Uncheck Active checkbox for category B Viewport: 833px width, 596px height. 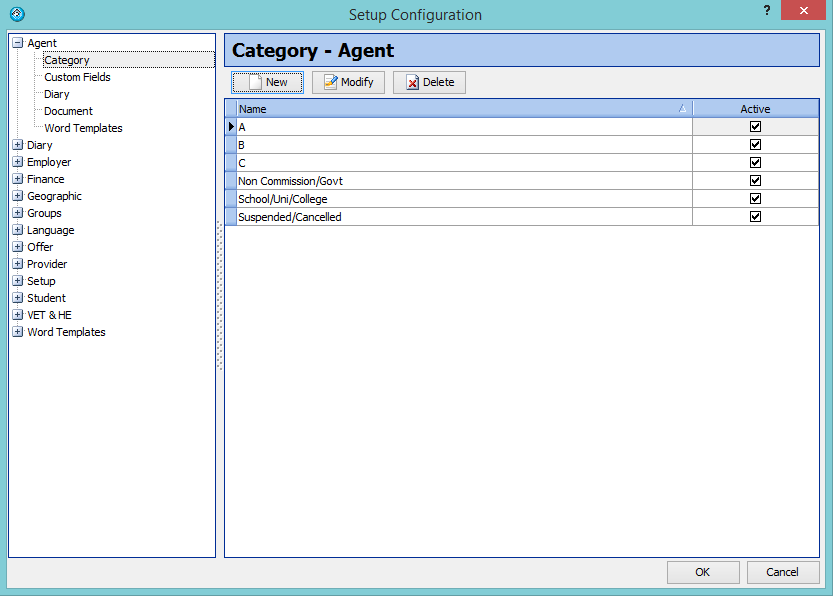point(755,145)
